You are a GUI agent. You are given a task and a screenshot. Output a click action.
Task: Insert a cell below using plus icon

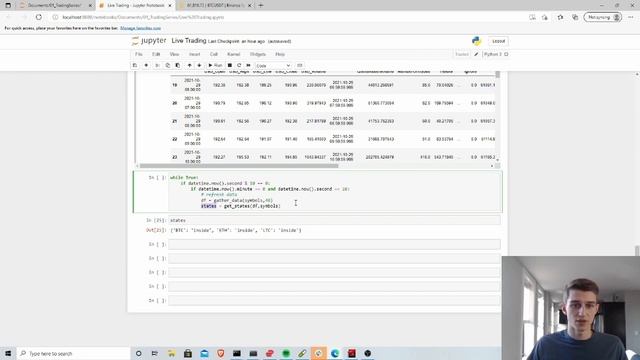tap(146, 65)
